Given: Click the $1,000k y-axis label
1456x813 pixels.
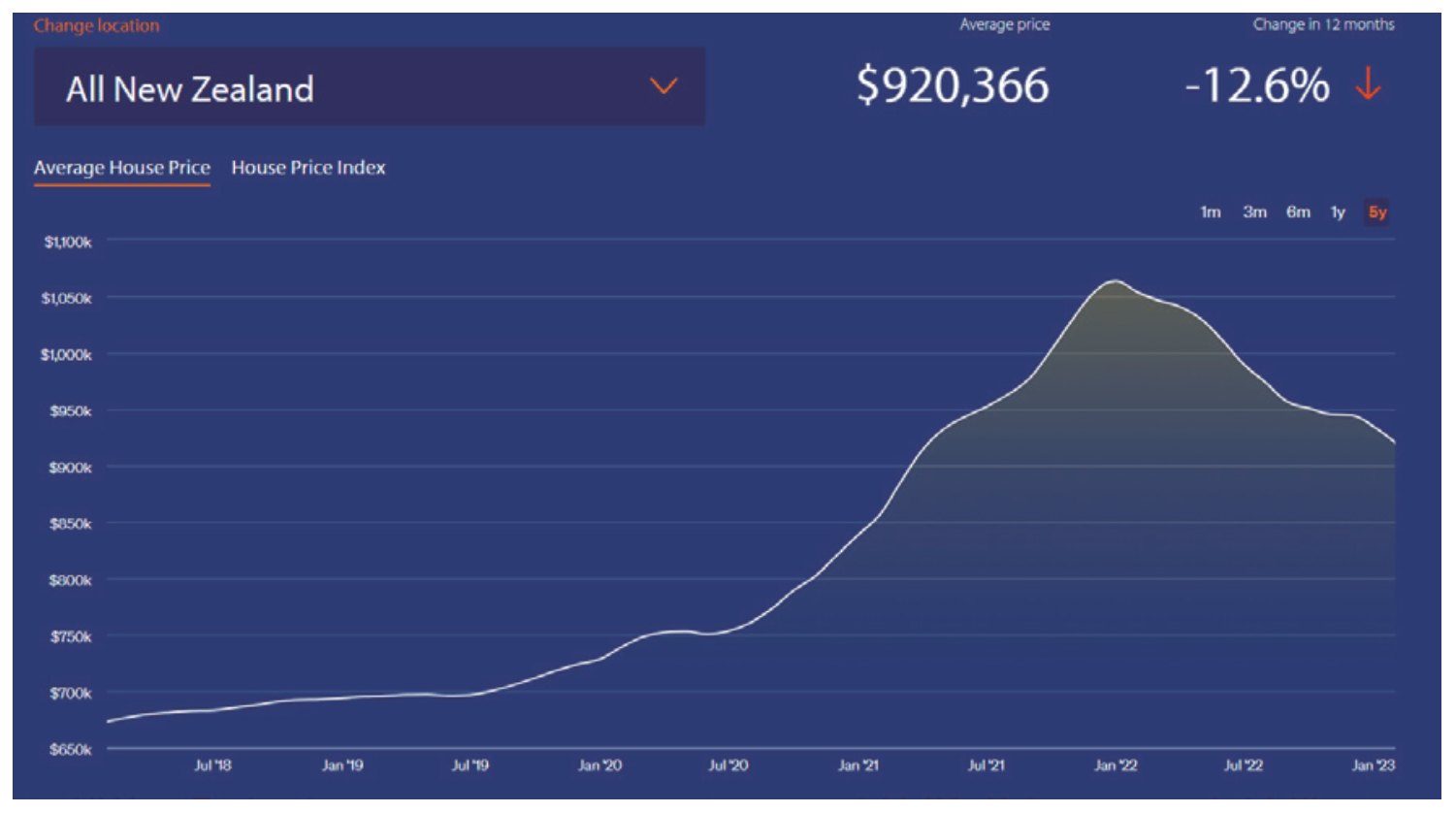Looking at the screenshot, I should [x=66, y=355].
